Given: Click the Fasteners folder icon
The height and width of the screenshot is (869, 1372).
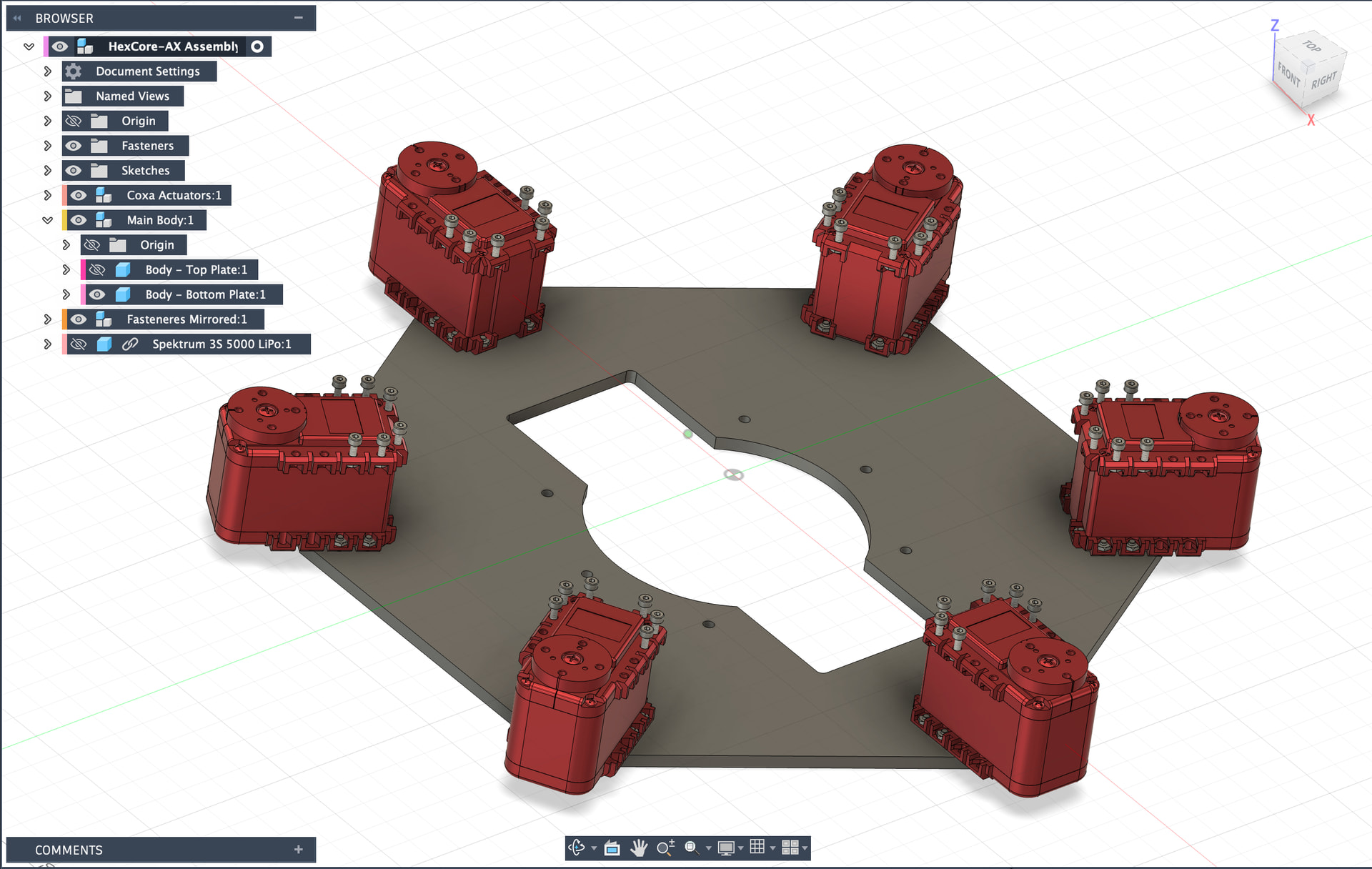Looking at the screenshot, I should (x=99, y=146).
